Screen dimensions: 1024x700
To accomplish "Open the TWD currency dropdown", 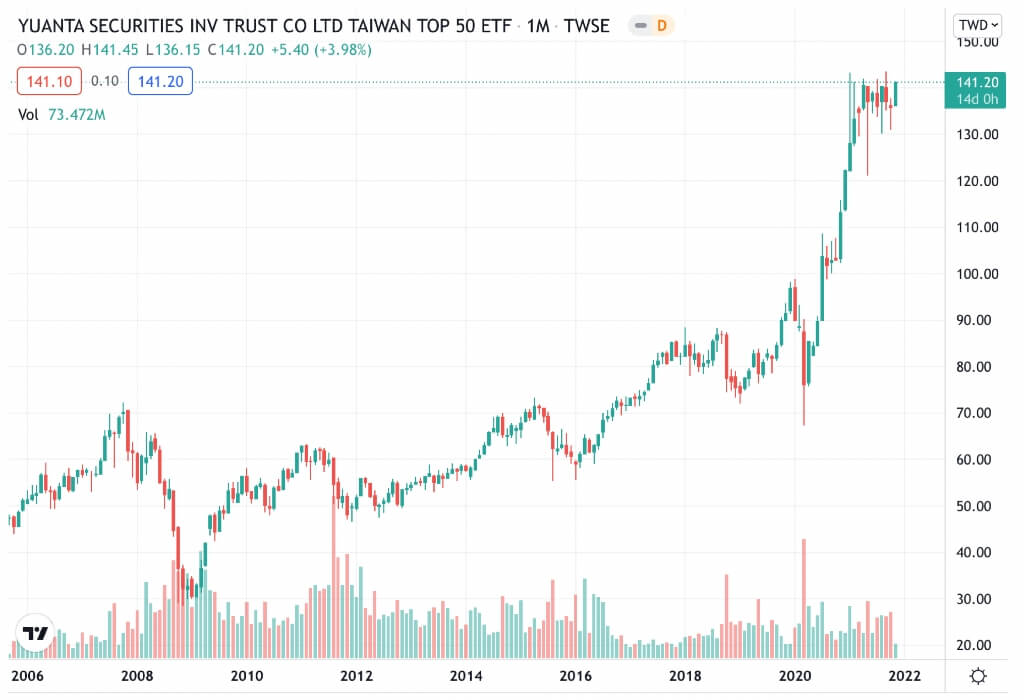I will [x=978, y=25].
